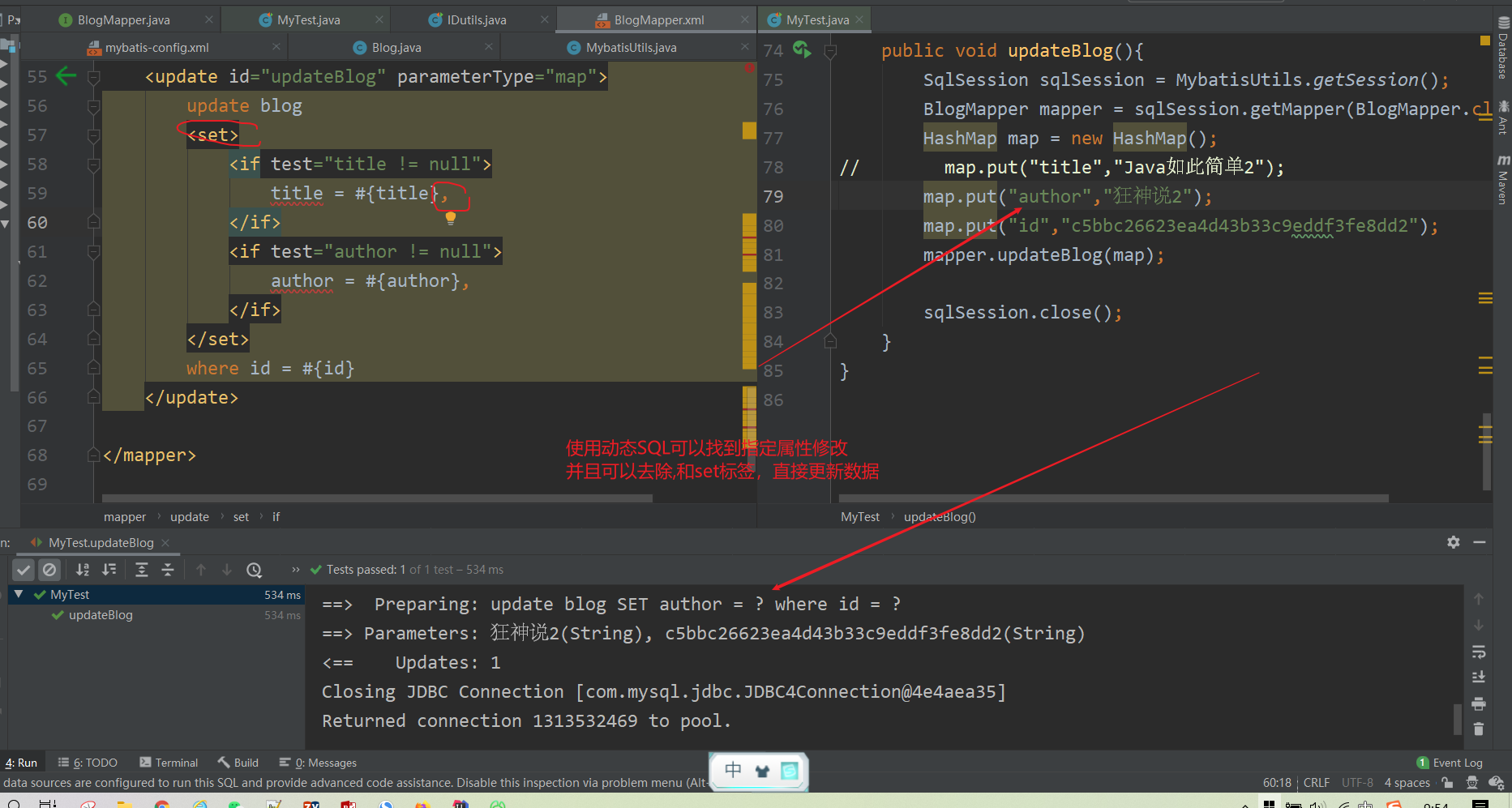The image size is (1512, 808).
Task: Click the MyTest breadcrumb in right editor
Action: click(x=859, y=517)
